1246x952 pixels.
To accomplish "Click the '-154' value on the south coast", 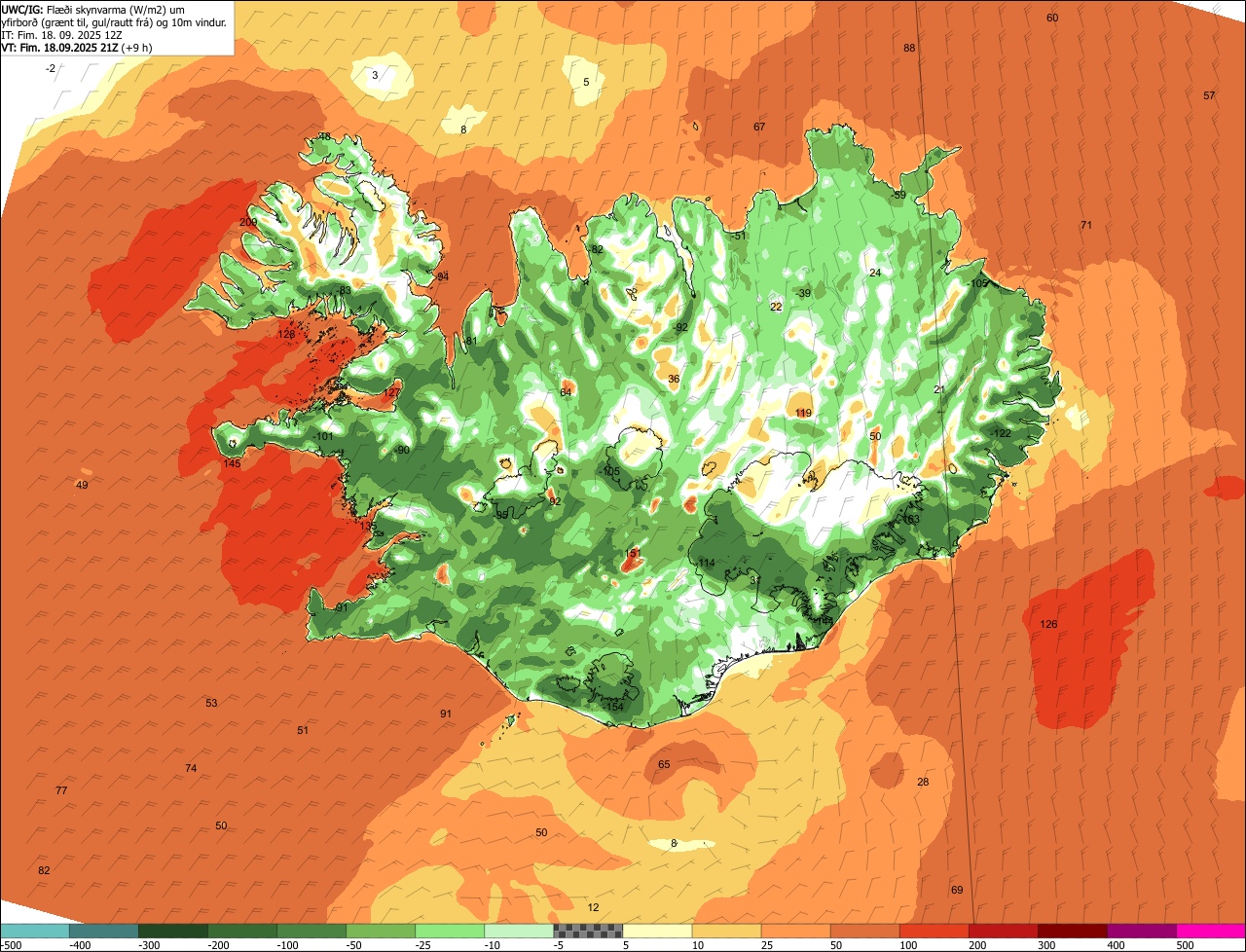I will 613,708.
